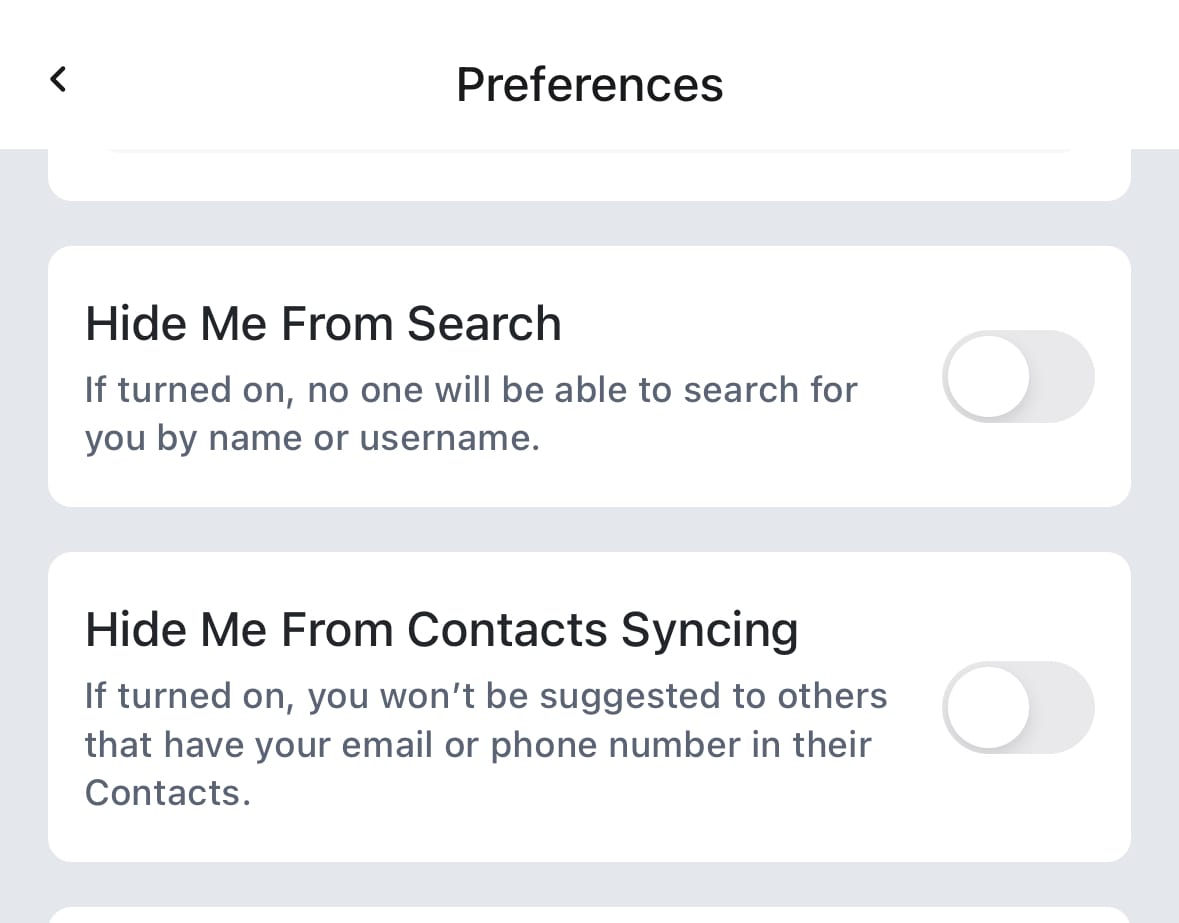The height and width of the screenshot is (923, 1179).
Task: Click the gray track of Contacts Syncing switch
Action: [x=1064, y=707]
